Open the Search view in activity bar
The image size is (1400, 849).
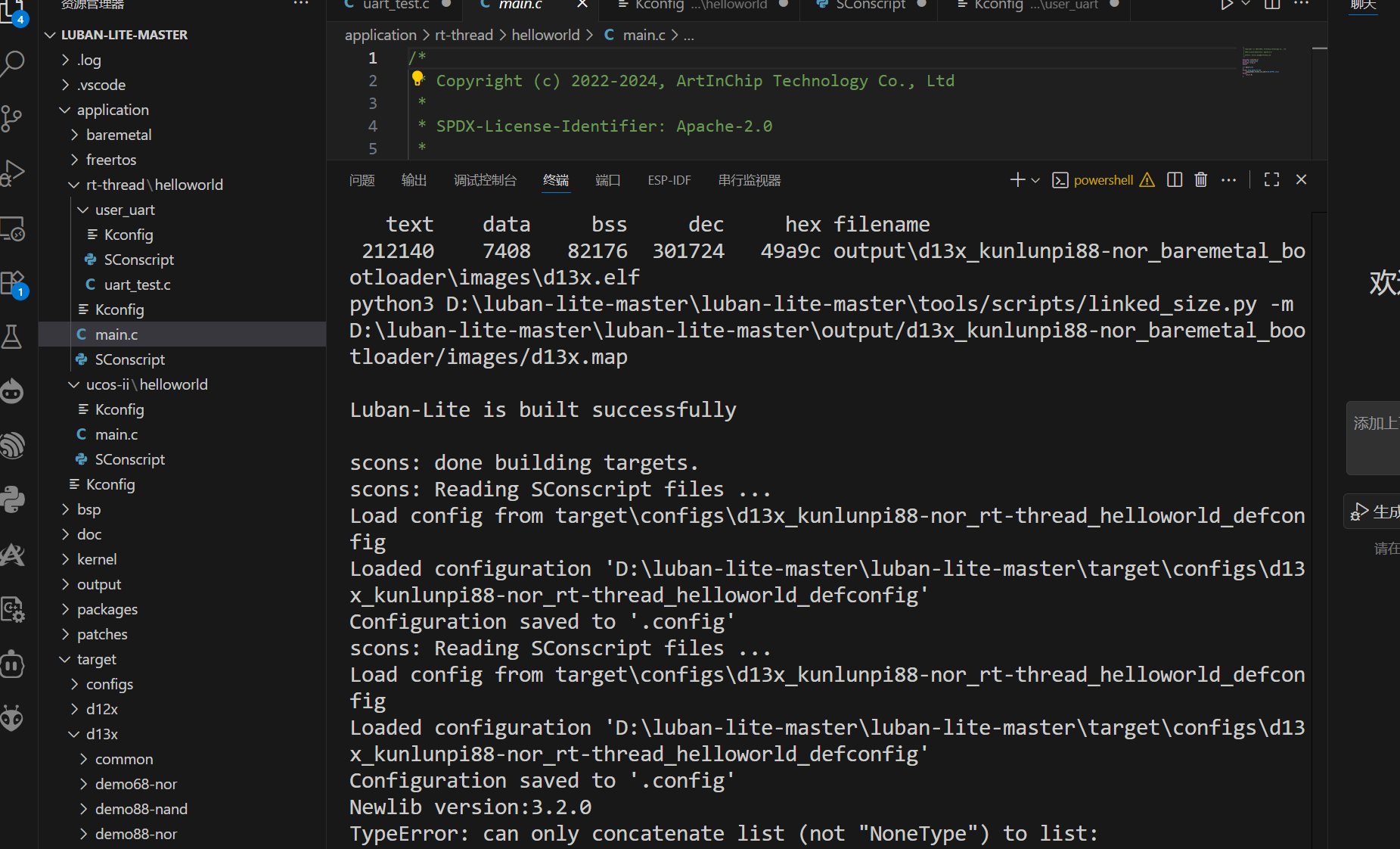13,64
